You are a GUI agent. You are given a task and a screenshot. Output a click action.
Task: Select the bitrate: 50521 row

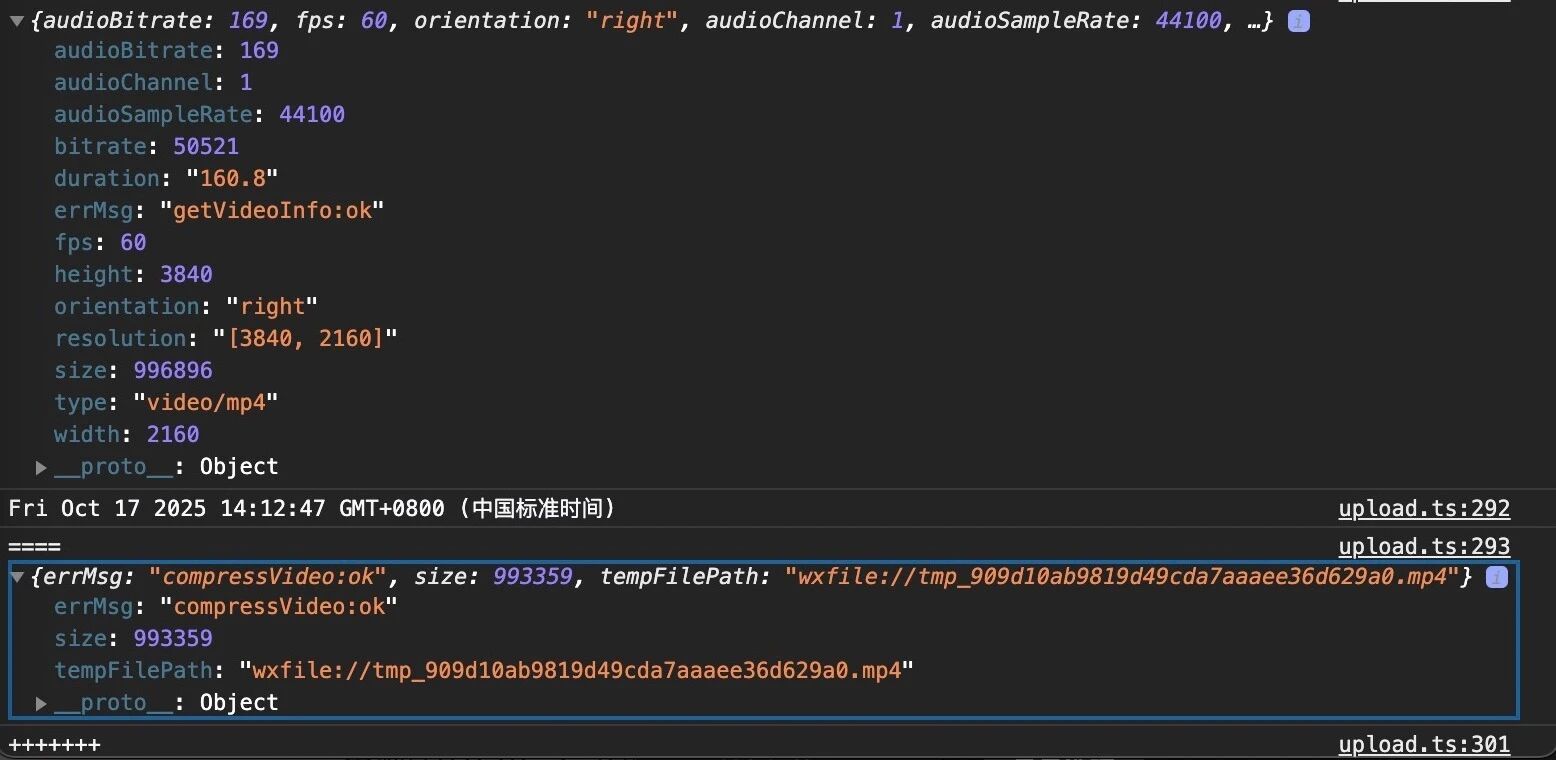146,146
